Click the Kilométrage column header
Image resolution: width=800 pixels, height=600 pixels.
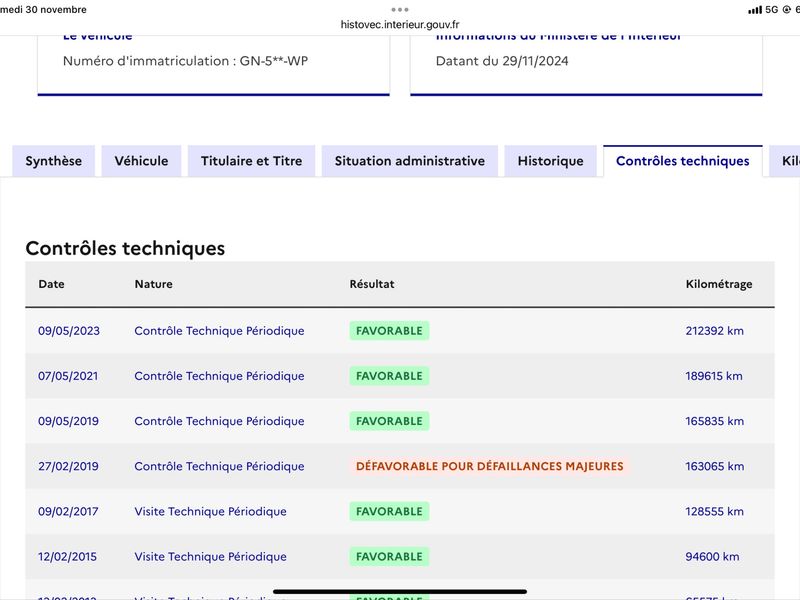click(719, 284)
